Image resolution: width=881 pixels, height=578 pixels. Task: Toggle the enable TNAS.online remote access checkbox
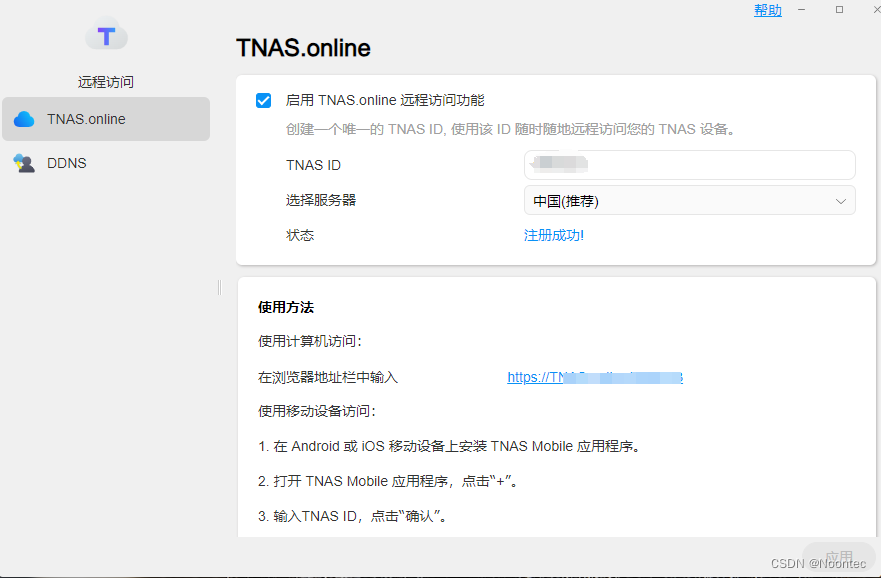click(264, 101)
